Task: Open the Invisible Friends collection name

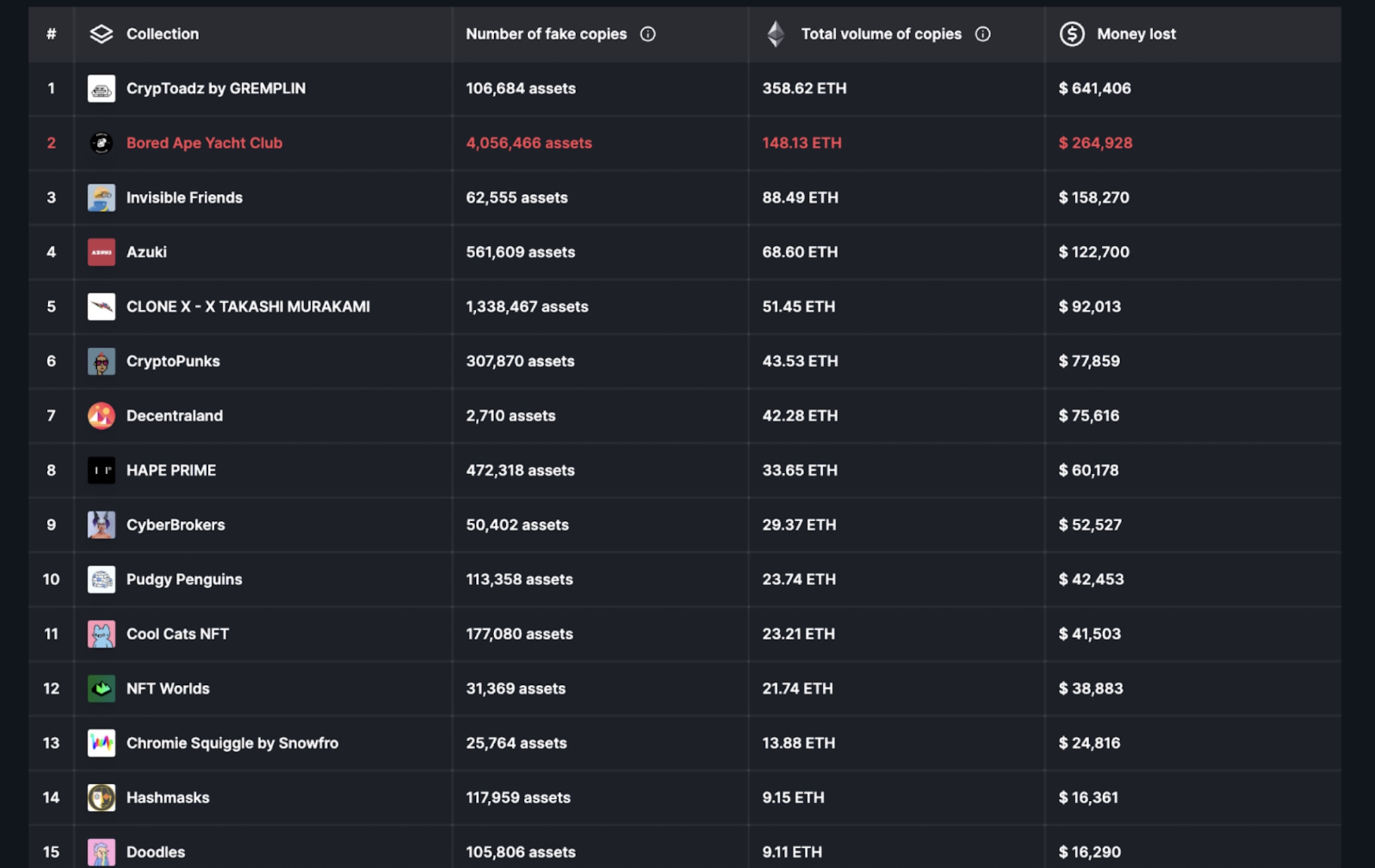Action: [x=184, y=198]
